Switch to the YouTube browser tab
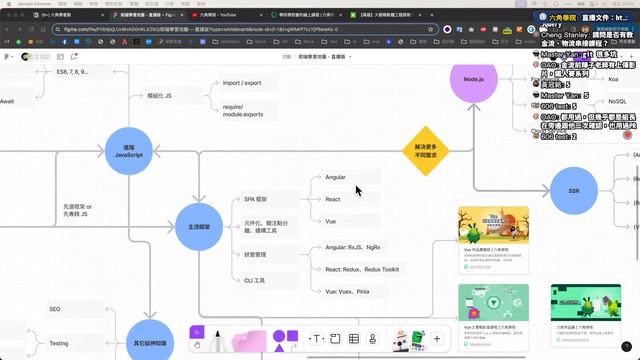The width and height of the screenshot is (640, 360). (x=227, y=15)
